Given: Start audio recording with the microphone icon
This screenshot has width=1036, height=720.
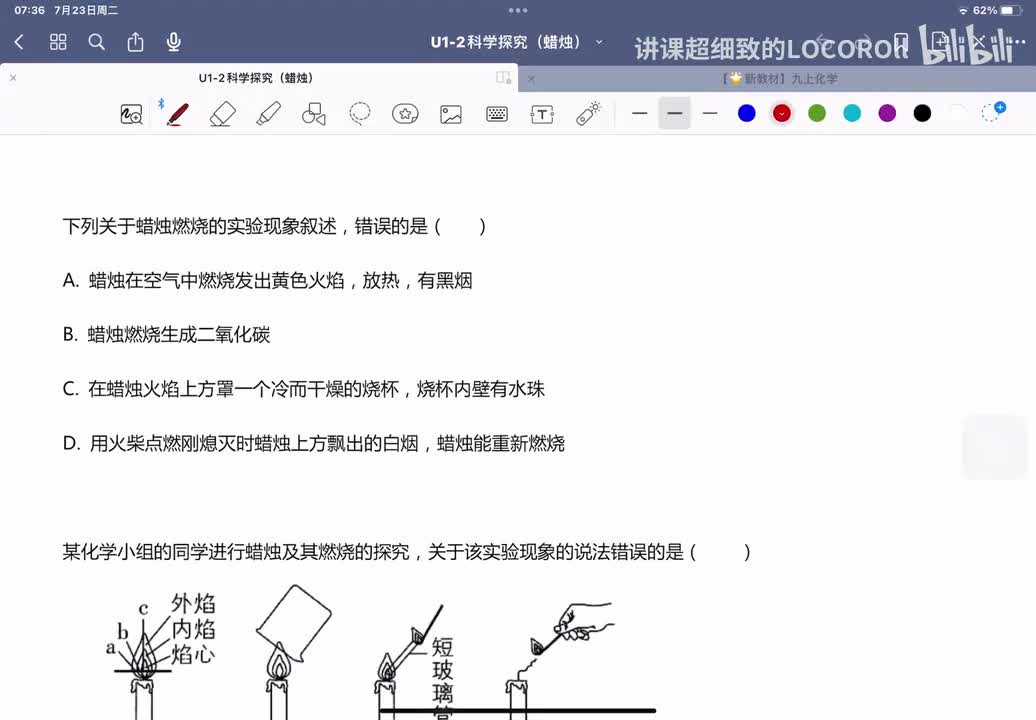Looking at the screenshot, I should (x=174, y=42).
